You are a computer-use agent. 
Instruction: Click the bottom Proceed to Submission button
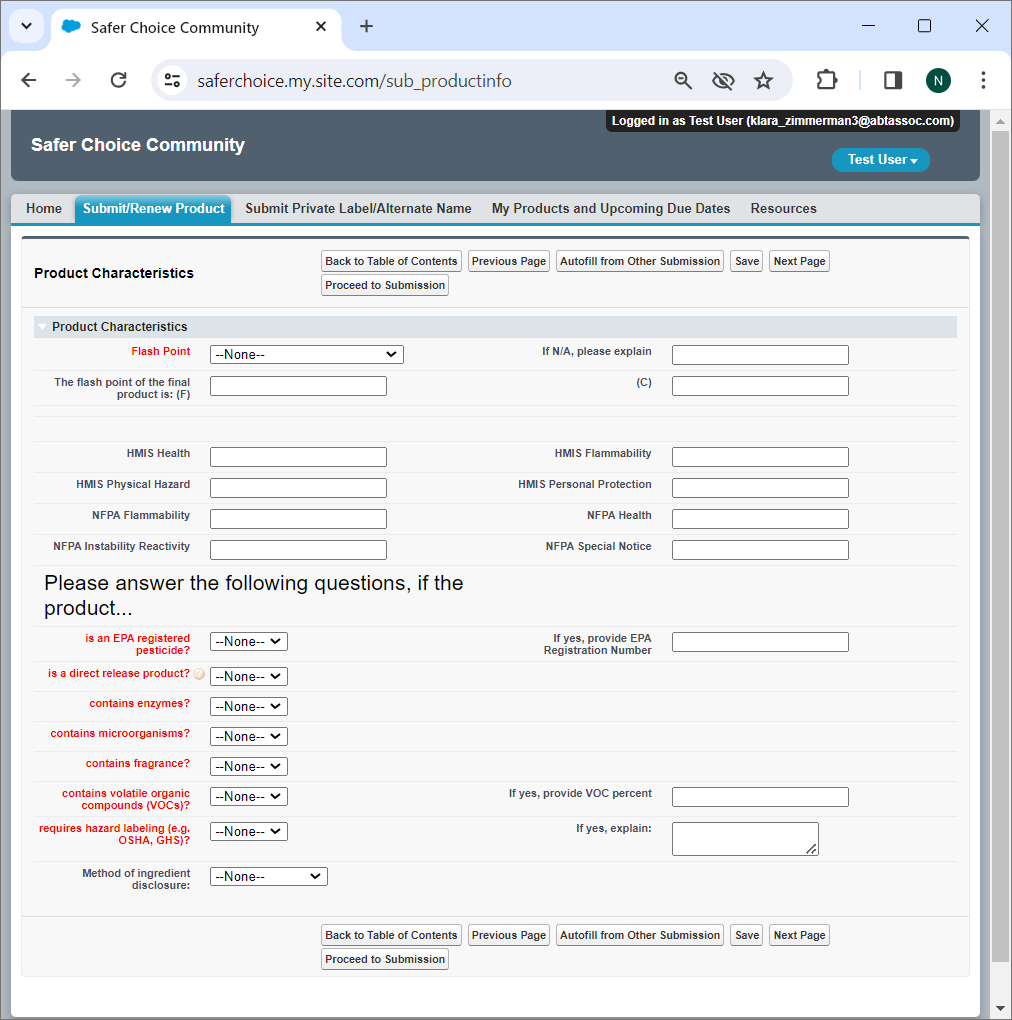[x=385, y=959]
